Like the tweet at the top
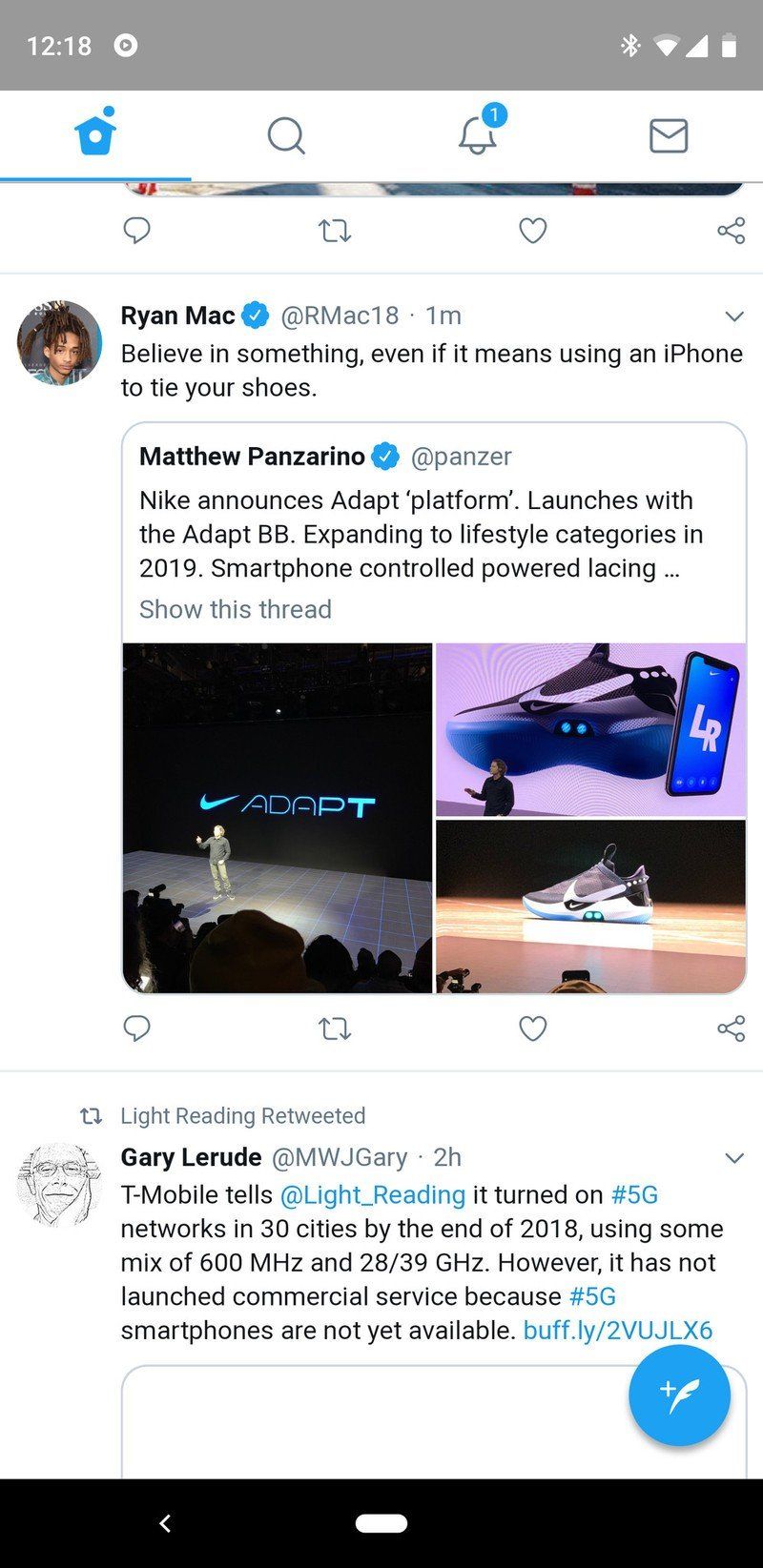763x1568 pixels. pos(532,230)
